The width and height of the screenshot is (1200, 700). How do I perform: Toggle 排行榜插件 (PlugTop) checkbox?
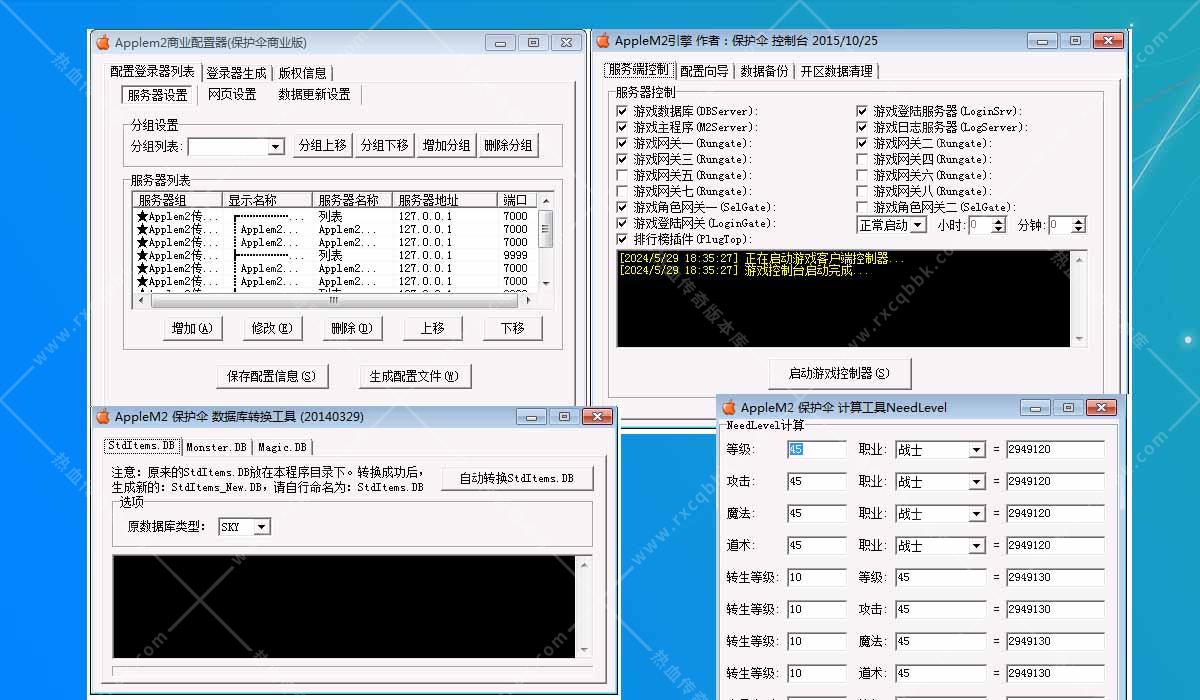pyautogui.click(x=624, y=239)
